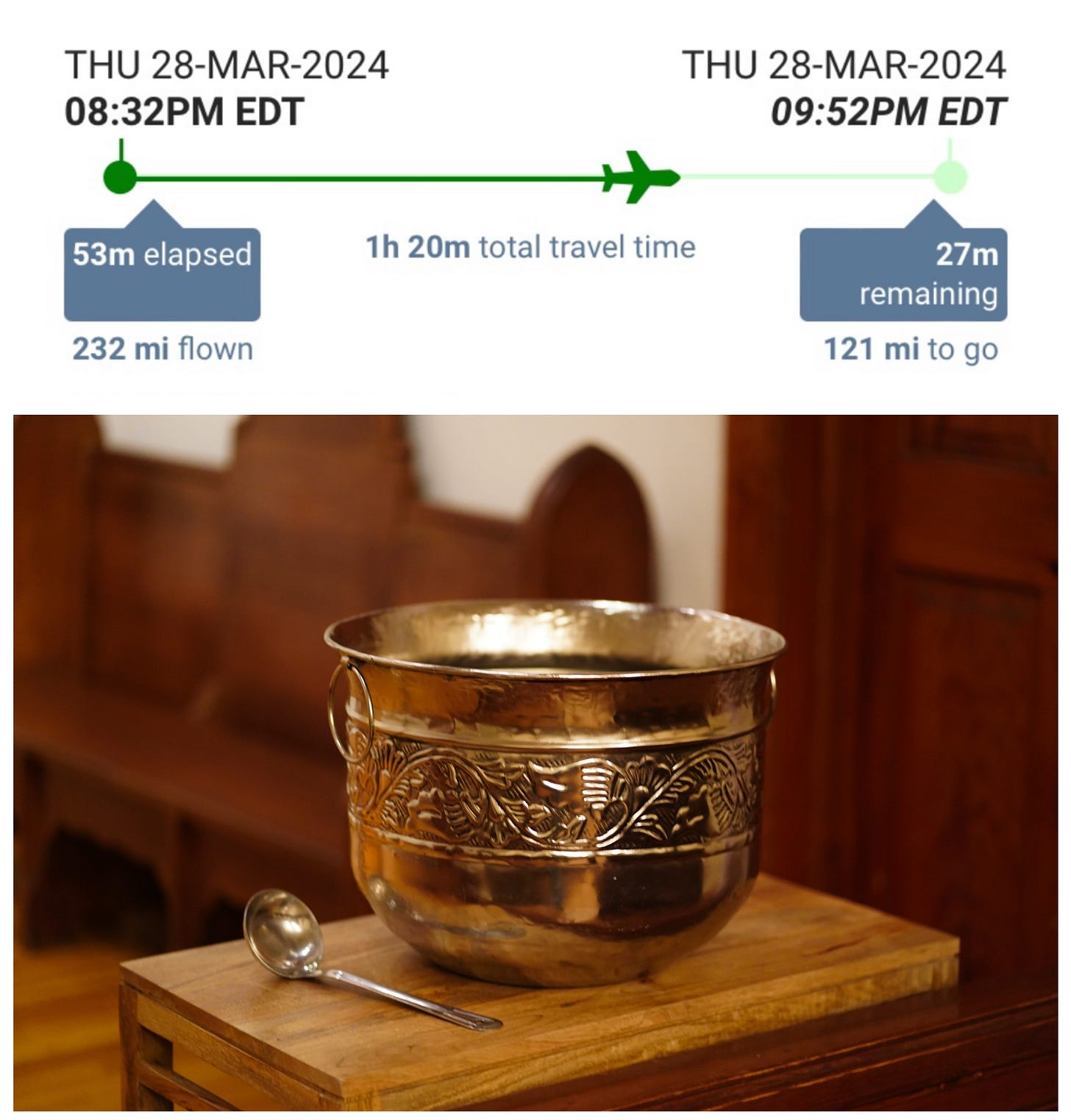Click the 232 mi flown label
Viewport: 1071px width, 1120px height.
click(163, 349)
